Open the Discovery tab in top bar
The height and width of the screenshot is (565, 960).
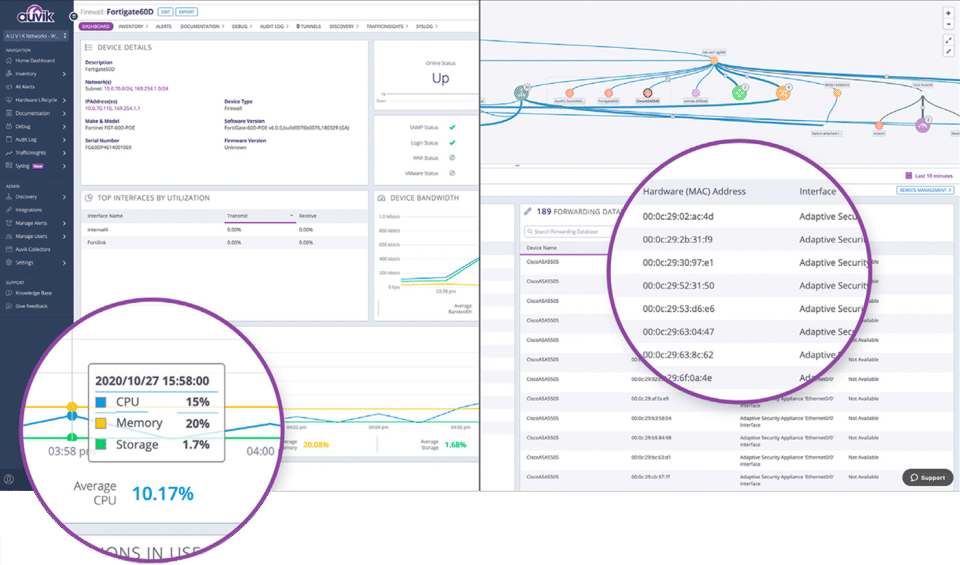coord(343,26)
